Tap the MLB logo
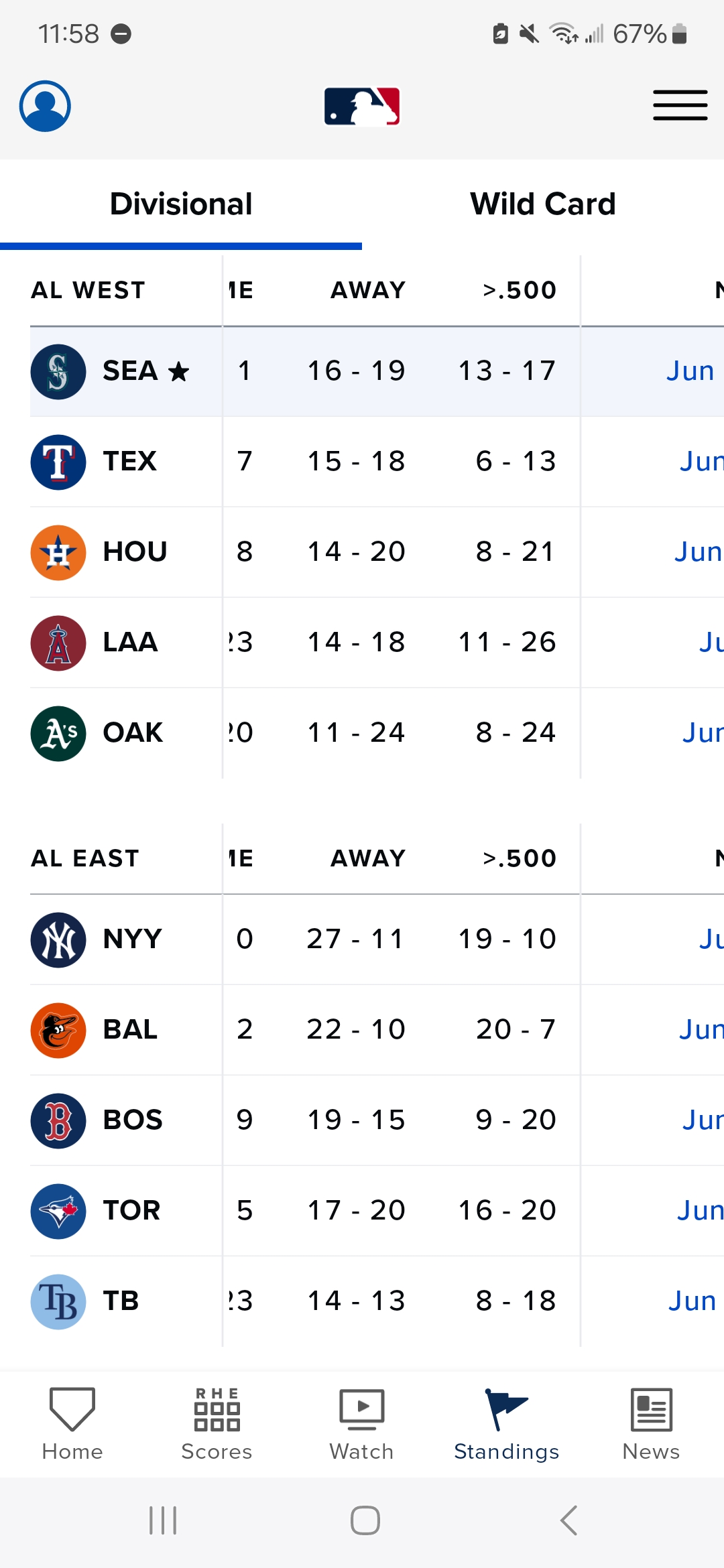The width and height of the screenshot is (724, 1568). (362, 106)
